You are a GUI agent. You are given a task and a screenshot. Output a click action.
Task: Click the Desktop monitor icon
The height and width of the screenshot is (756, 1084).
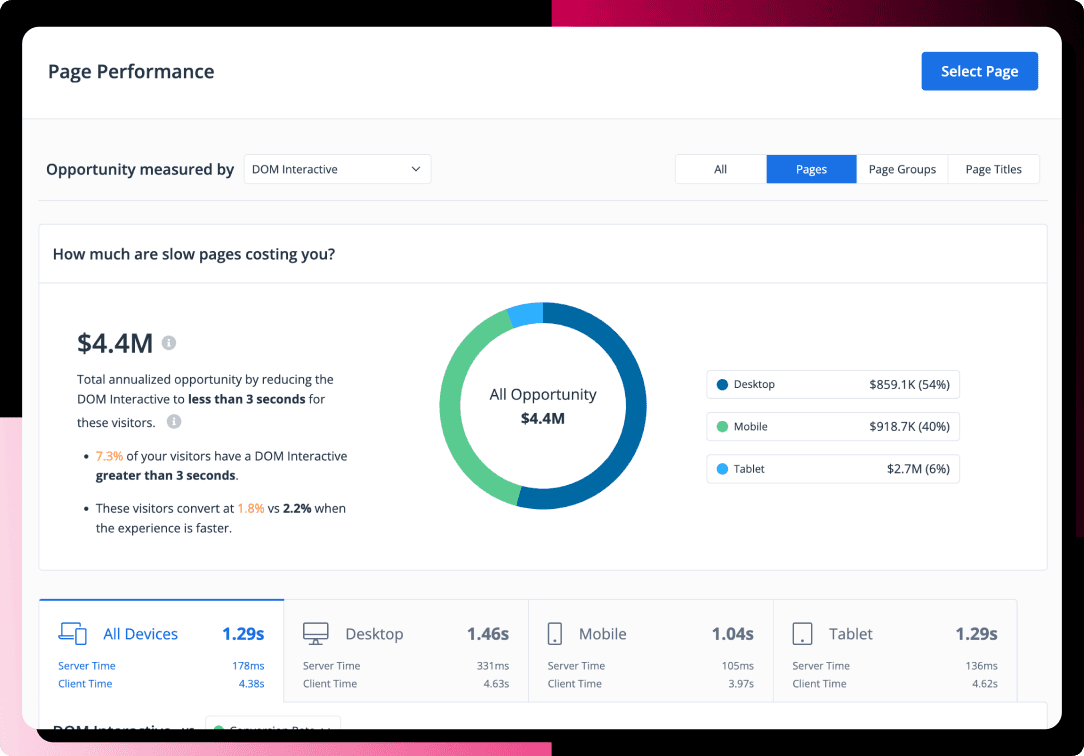316,633
